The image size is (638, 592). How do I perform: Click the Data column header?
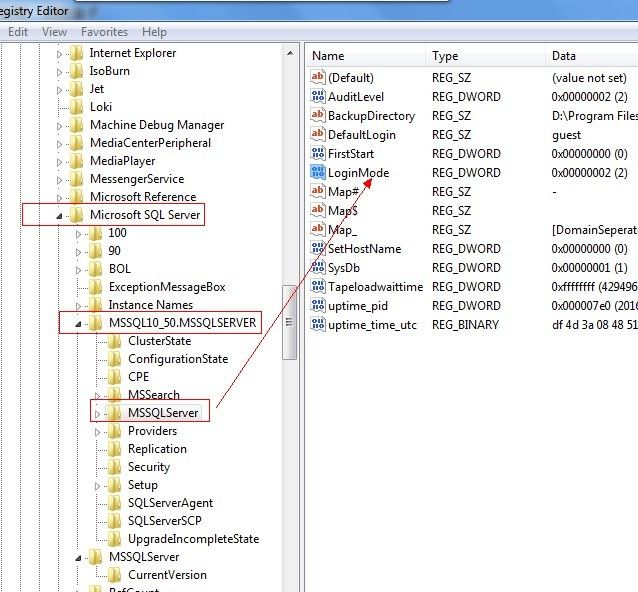[x=592, y=56]
